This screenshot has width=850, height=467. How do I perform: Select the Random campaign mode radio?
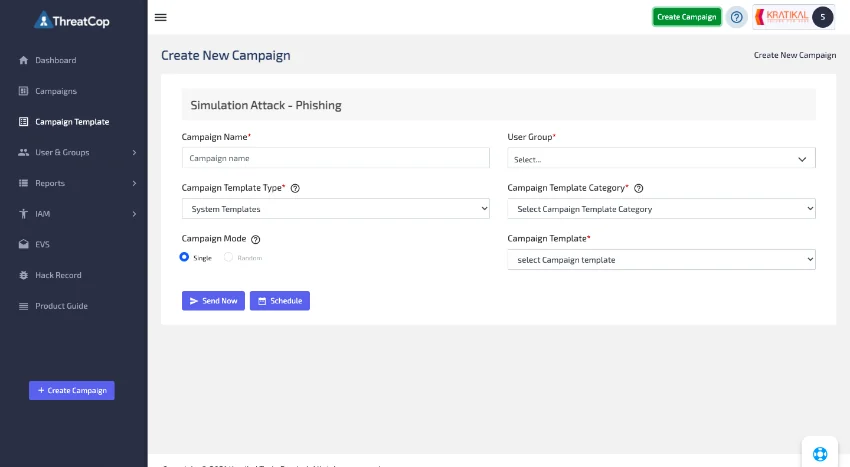pos(228,257)
